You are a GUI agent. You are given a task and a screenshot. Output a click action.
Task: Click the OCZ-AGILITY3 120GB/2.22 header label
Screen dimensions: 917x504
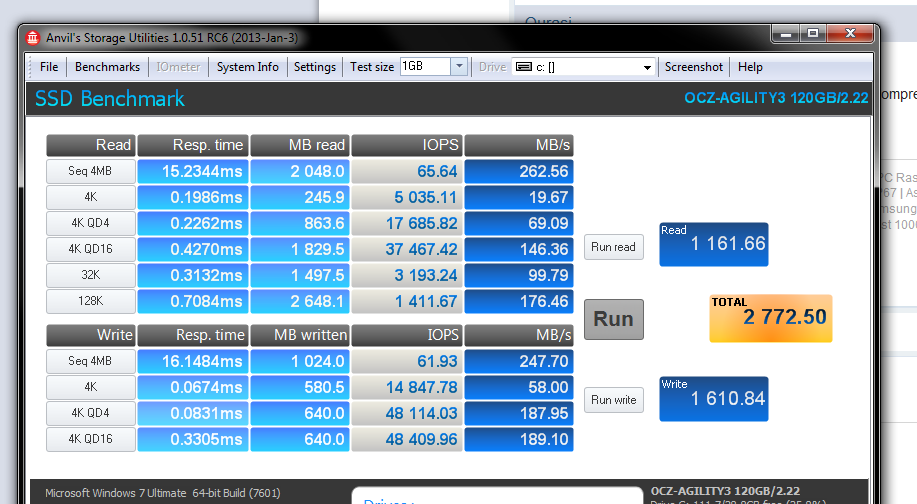pos(776,98)
